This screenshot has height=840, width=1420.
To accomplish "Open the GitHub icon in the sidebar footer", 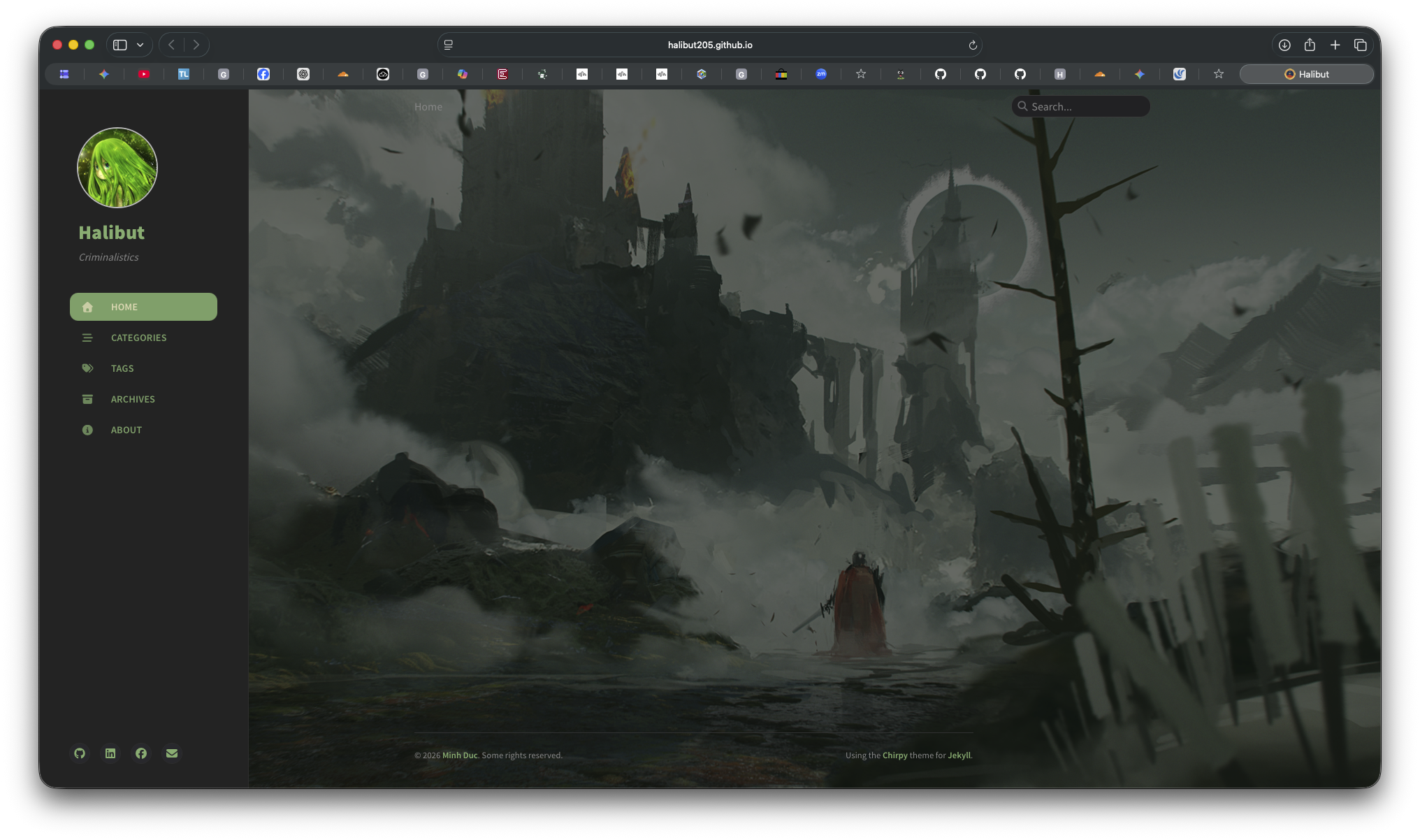I will (x=80, y=753).
